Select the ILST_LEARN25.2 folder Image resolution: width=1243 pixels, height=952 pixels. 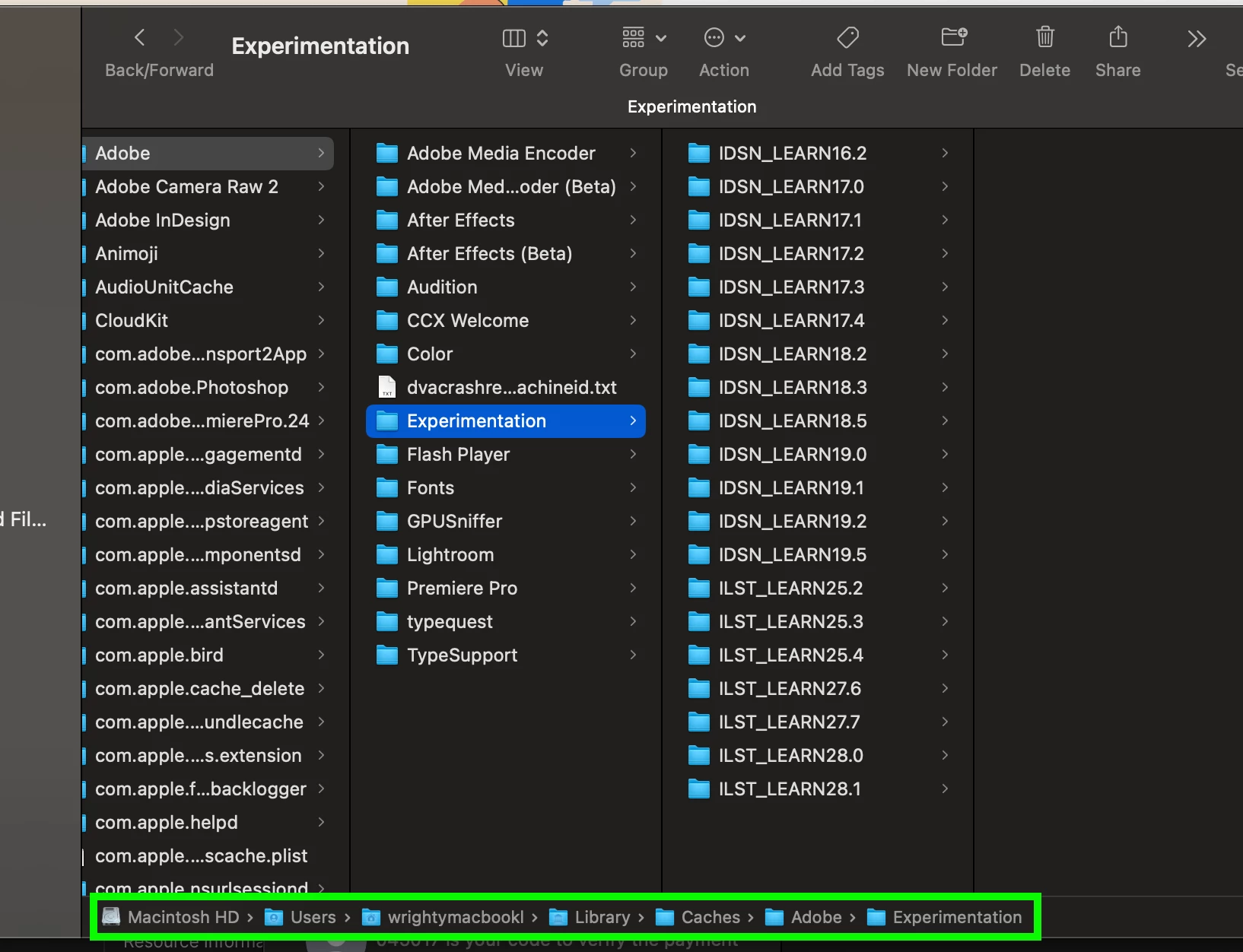click(x=818, y=589)
